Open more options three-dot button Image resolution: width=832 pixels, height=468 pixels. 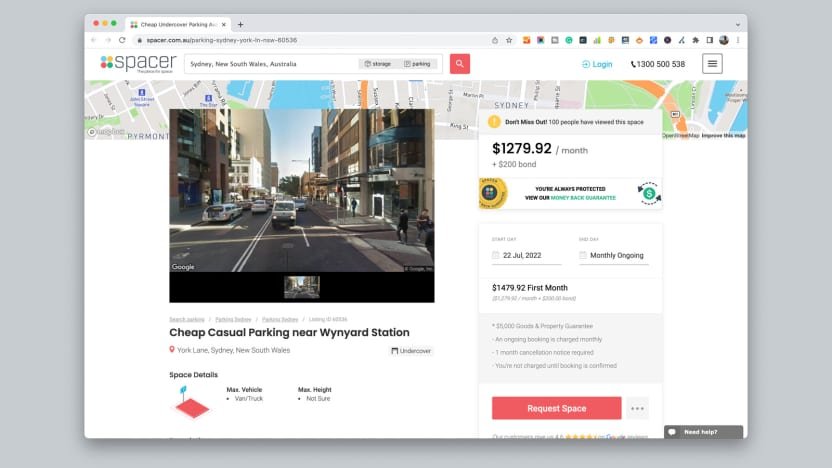(637, 409)
